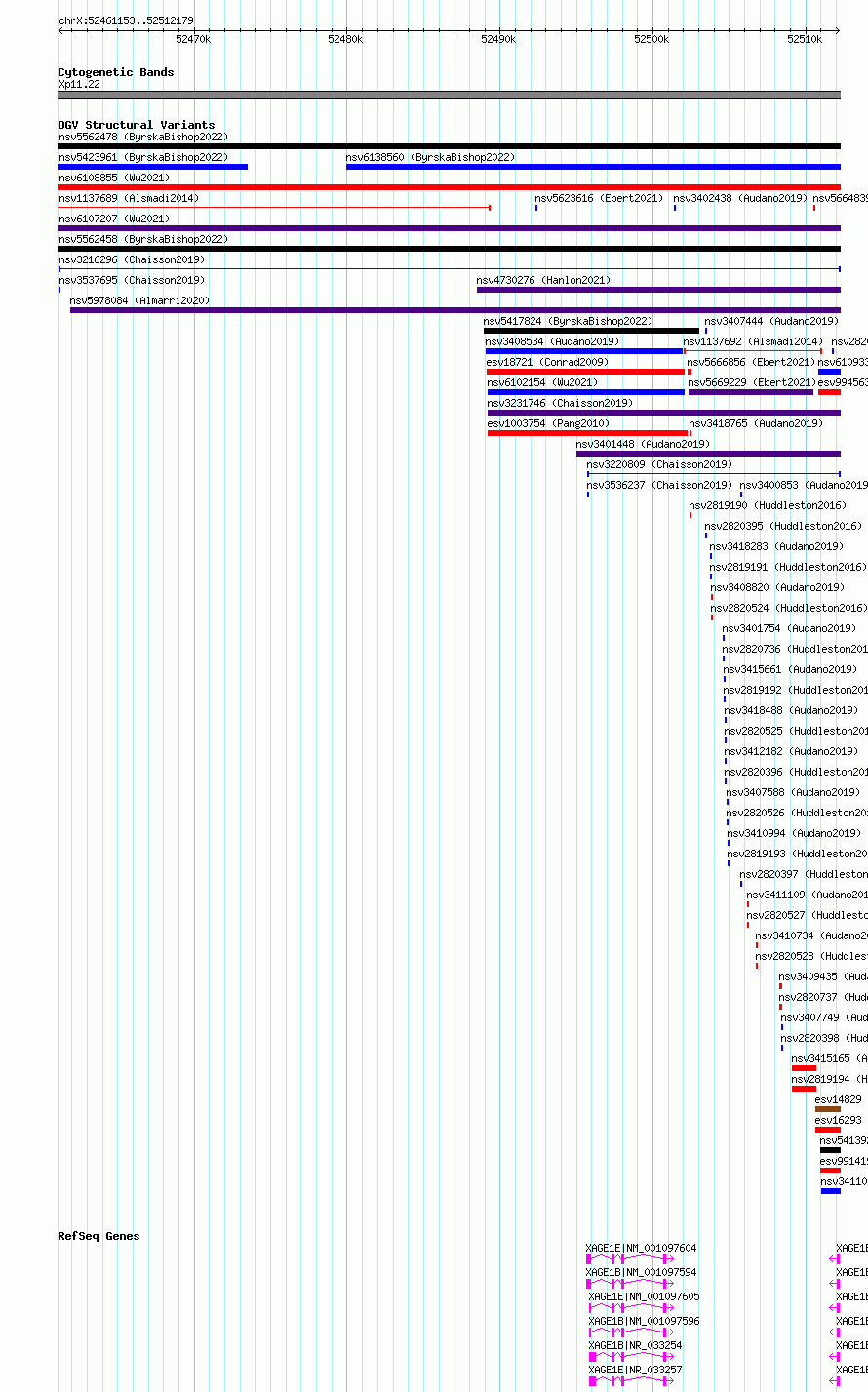The image size is (868, 1392).
Task: Open variant nsv3220809 (Chaisson2019)
Action: (659, 464)
